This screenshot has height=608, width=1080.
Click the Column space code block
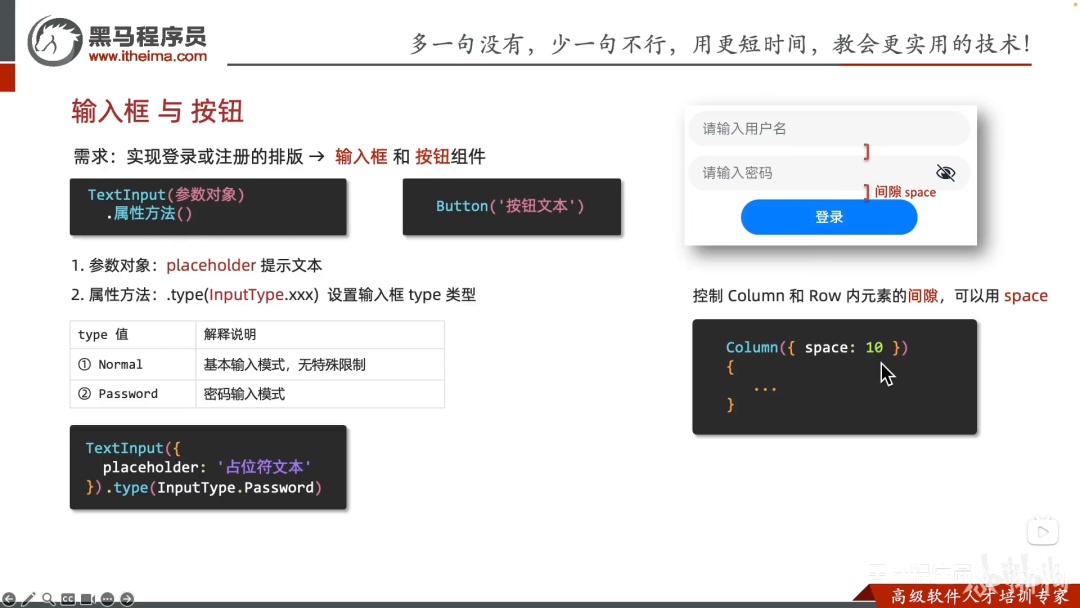[x=834, y=377]
